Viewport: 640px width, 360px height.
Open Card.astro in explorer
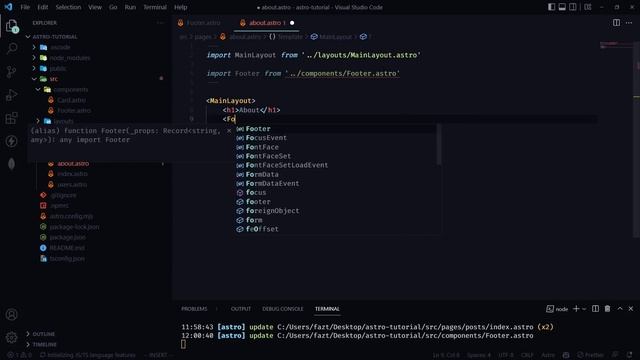pos(71,100)
